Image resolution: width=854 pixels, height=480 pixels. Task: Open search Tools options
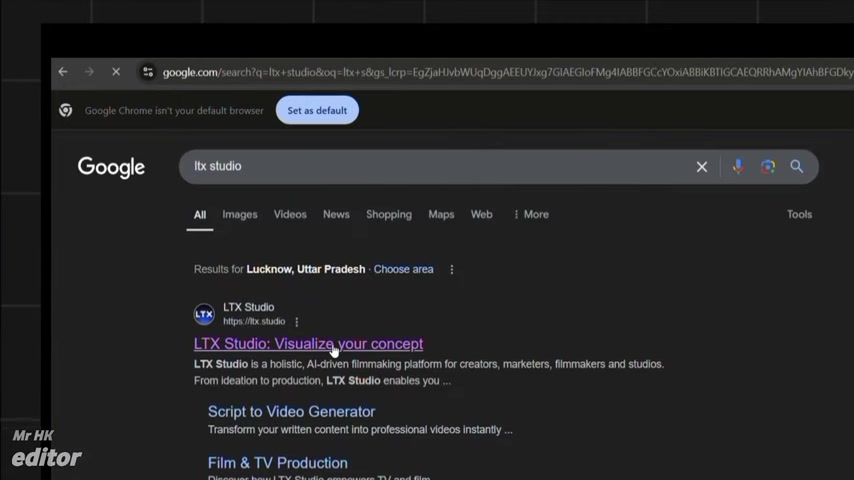[799, 215]
